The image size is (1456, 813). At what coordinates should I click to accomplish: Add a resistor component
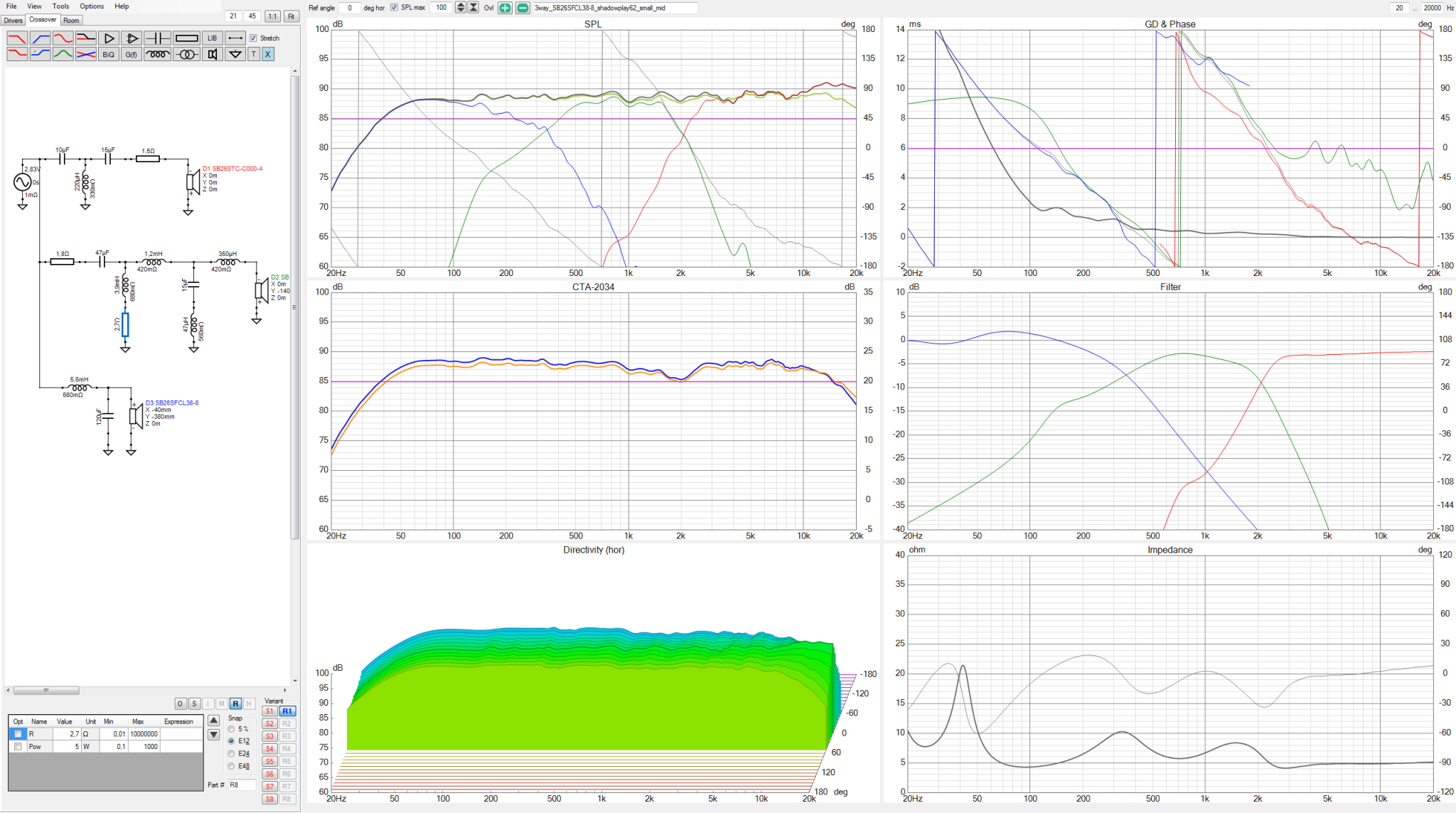[x=186, y=38]
